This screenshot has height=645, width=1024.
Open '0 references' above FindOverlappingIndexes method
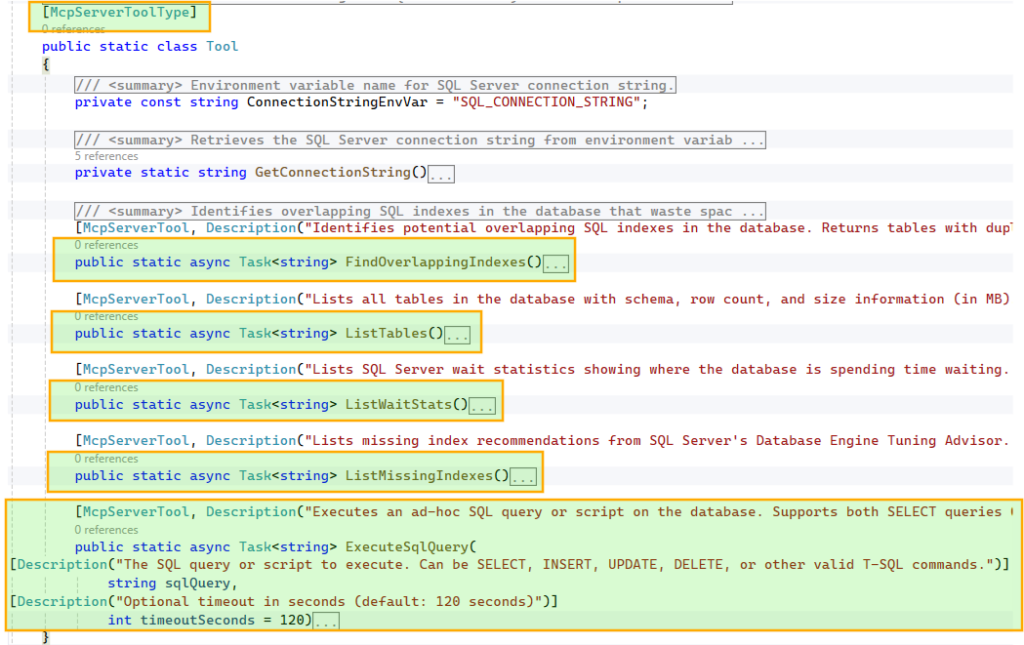pos(106,245)
